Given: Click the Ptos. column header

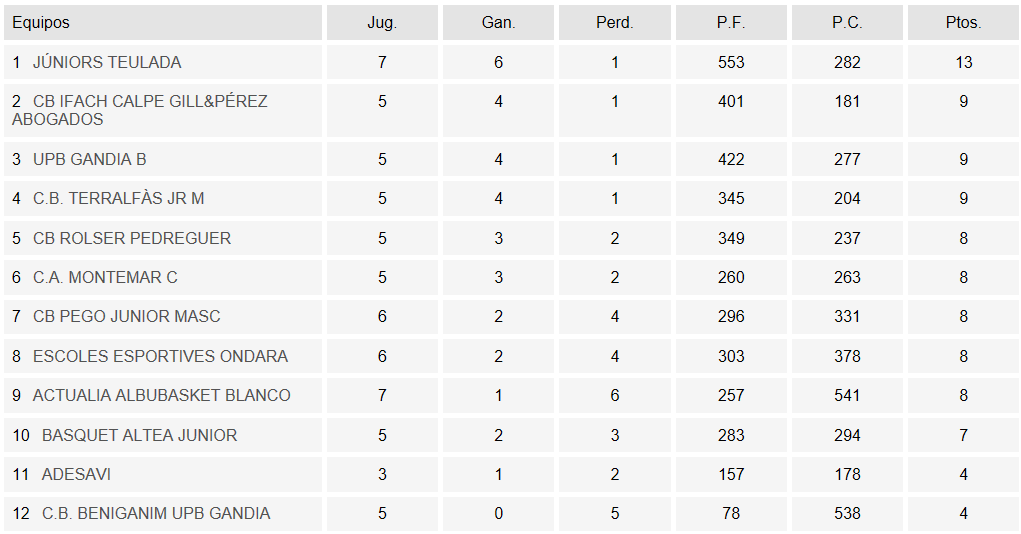Looking at the screenshot, I should (x=964, y=23).
